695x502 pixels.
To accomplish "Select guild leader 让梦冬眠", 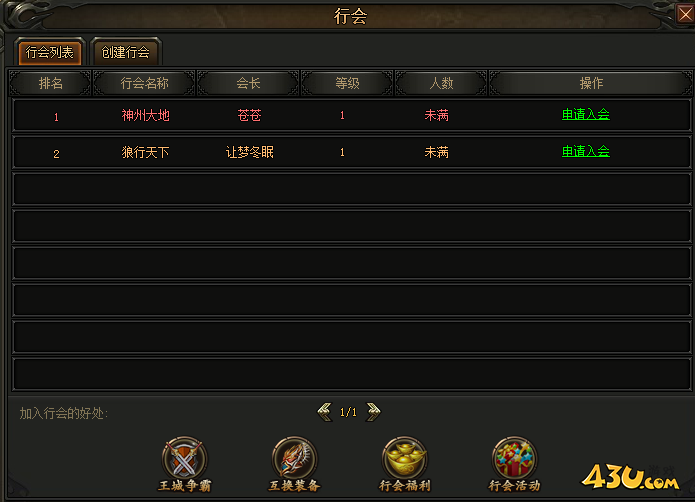I will [x=250, y=152].
